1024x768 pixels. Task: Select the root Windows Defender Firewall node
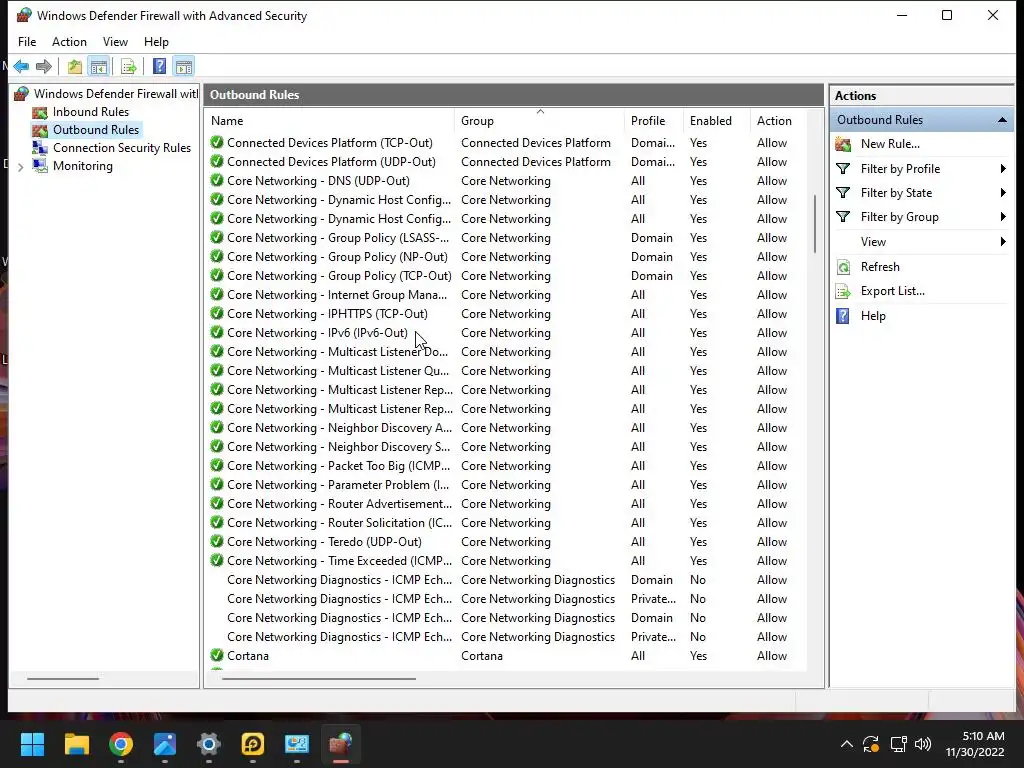116,94
